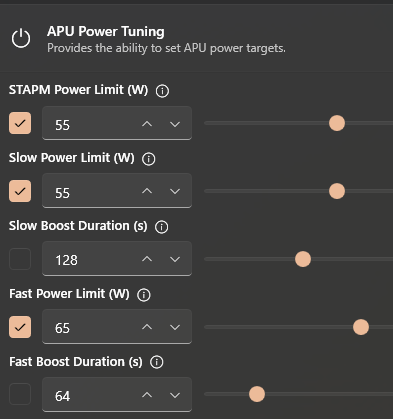Decrease Slow Power Limit with down arrow
The width and height of the screenshot is (393, 419).
(175, 192)
